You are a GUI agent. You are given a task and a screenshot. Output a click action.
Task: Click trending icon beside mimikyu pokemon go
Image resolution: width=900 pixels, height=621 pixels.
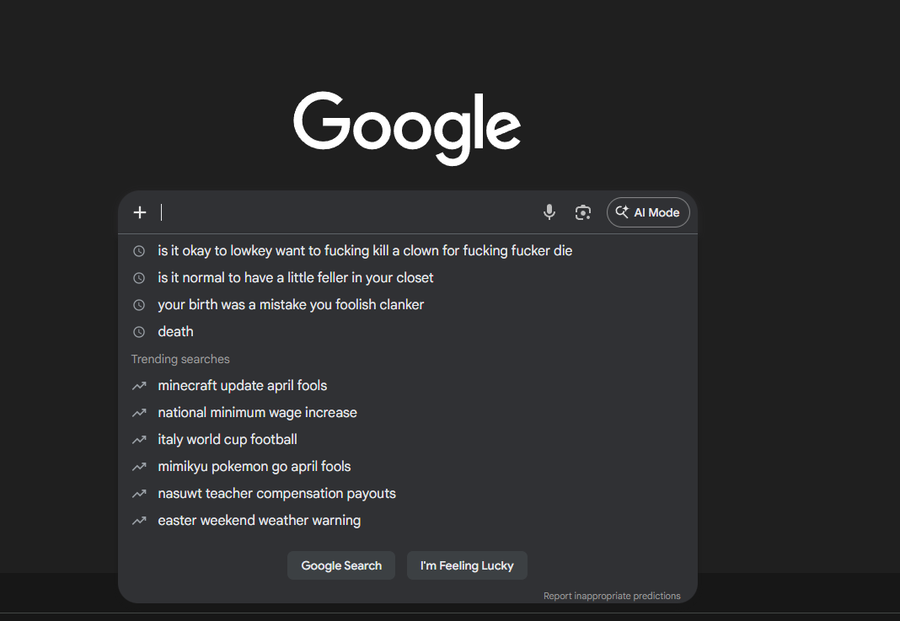pos(139,467)
